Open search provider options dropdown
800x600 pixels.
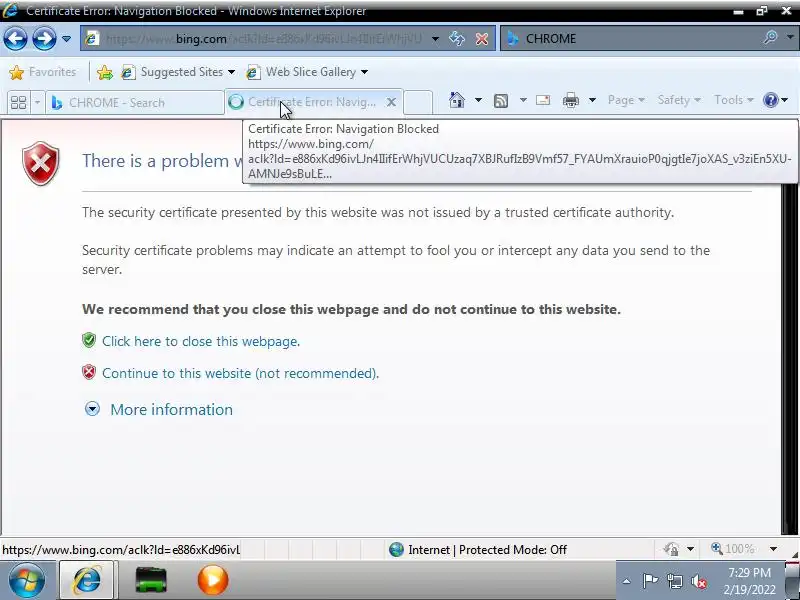[790, 37]
